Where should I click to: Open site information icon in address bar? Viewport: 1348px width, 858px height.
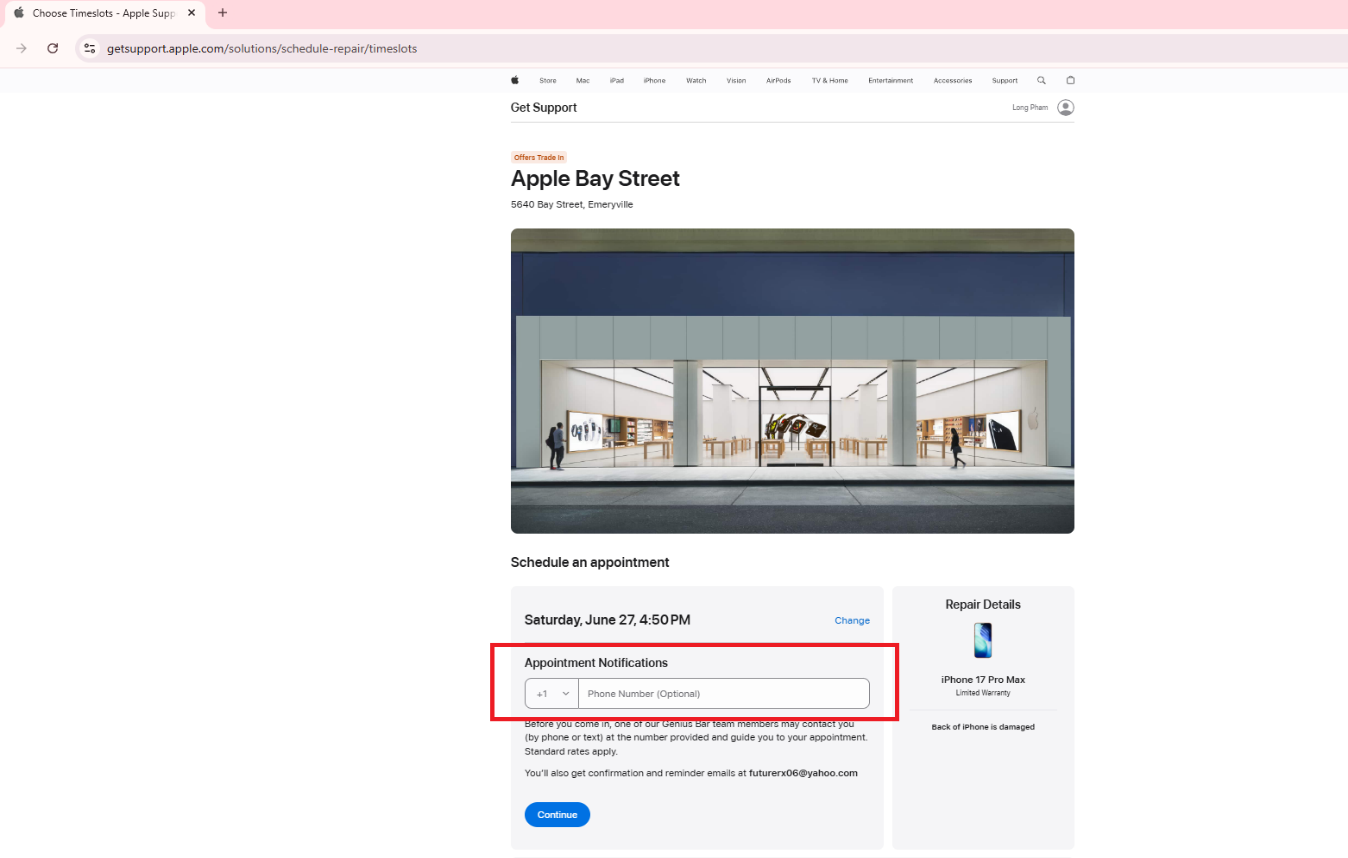[89, 48]
